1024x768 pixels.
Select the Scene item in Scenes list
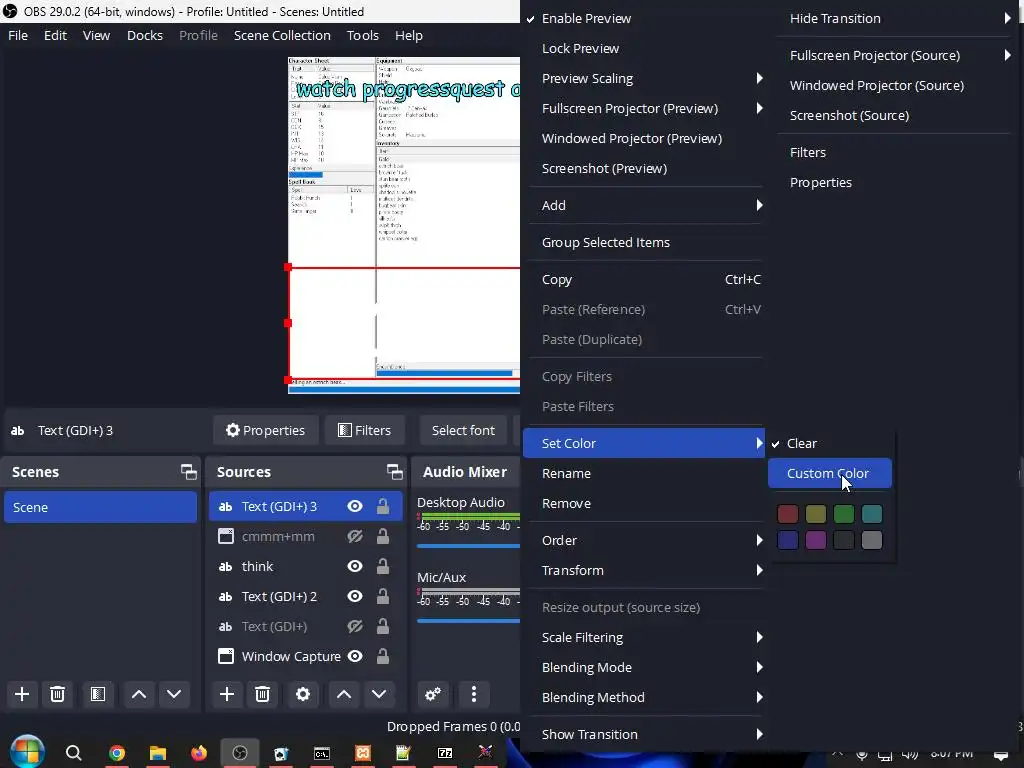tap(101, 507)
